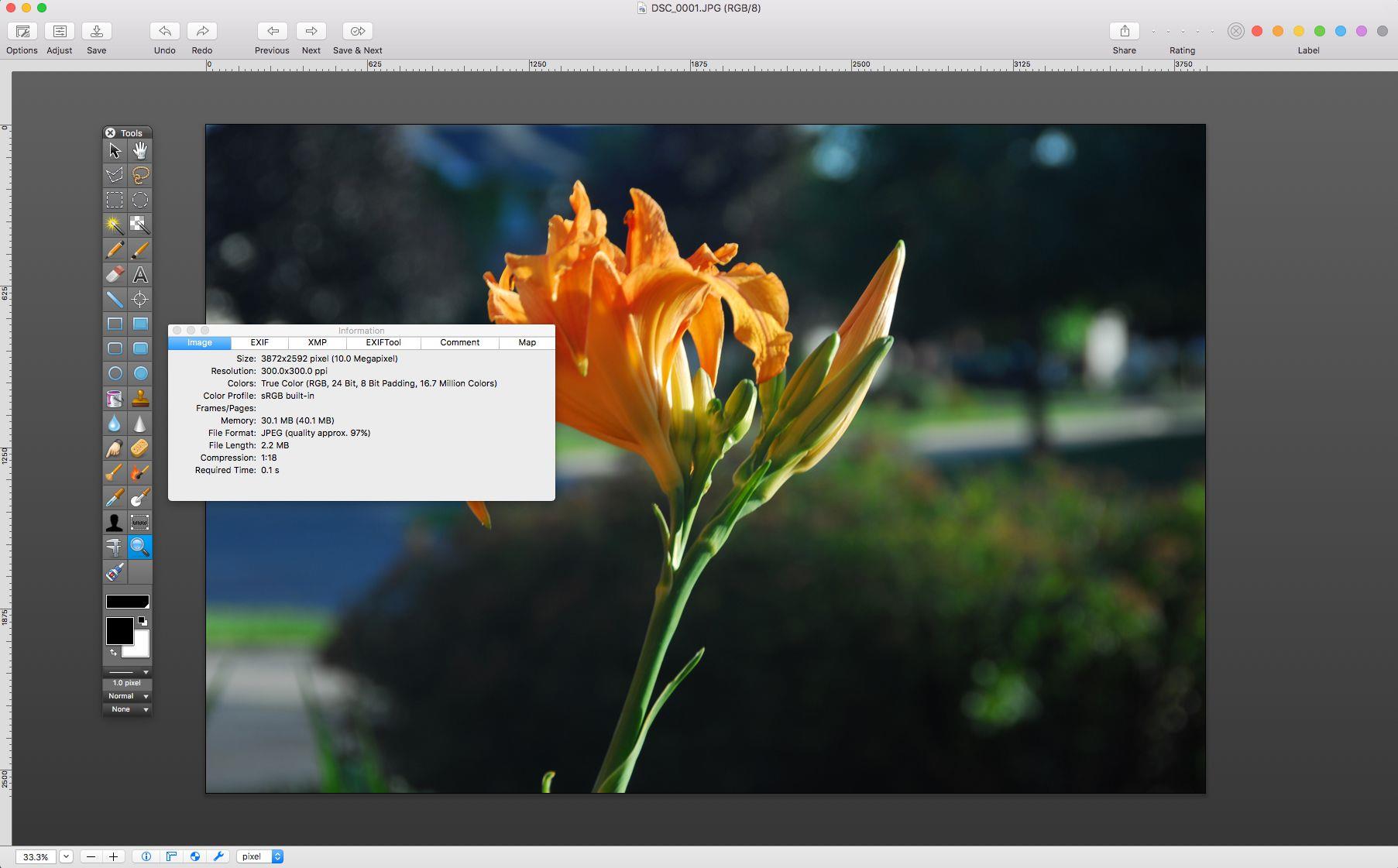This screenshot has width=1398, height=868.
Task: Switch to the EXIF tab
Action: click(x=259, y=342)
